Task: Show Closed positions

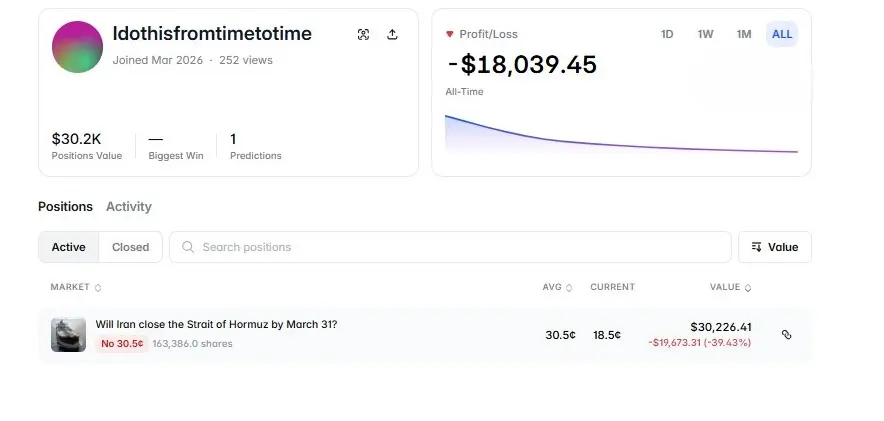Action: 130,247
